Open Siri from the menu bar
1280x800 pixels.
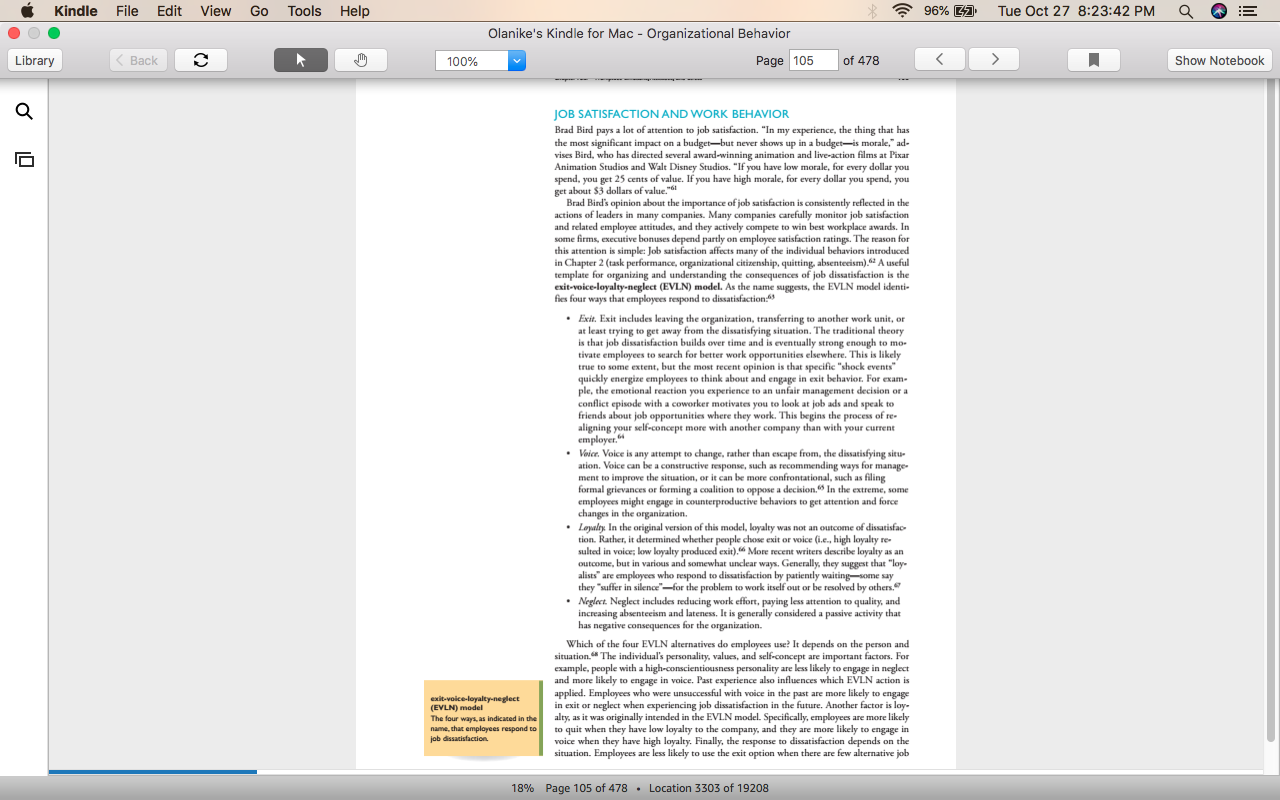coord(1218,11)
